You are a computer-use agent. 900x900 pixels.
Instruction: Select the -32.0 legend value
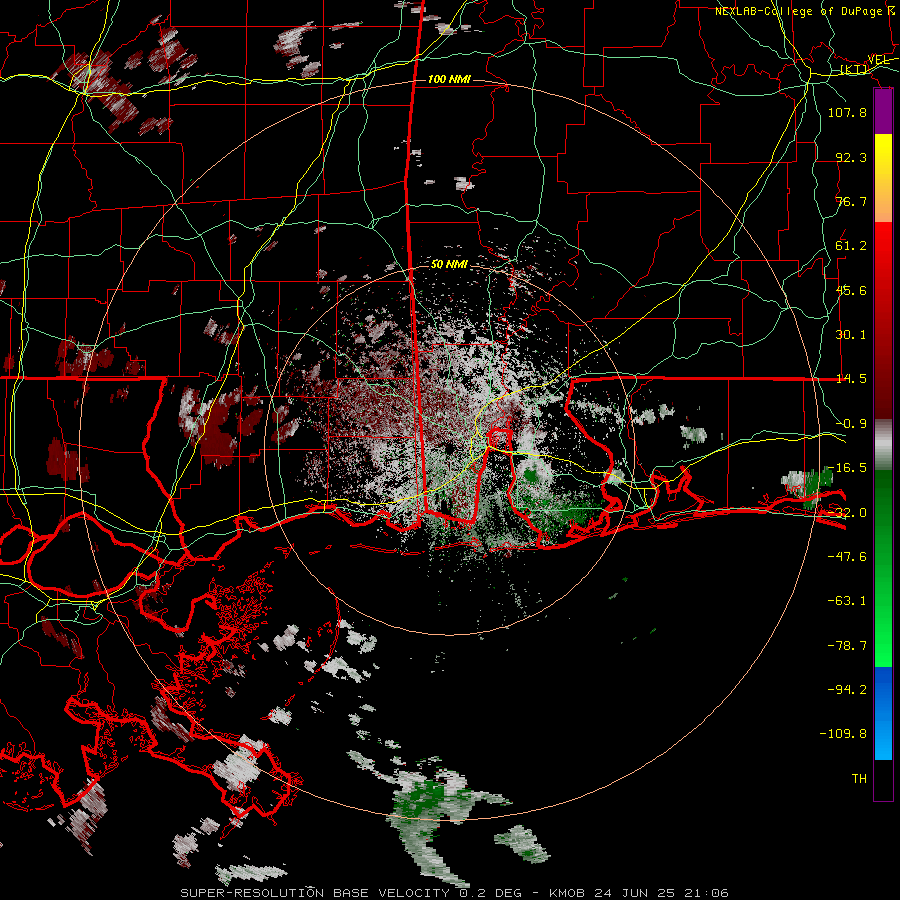pos(847,513)
